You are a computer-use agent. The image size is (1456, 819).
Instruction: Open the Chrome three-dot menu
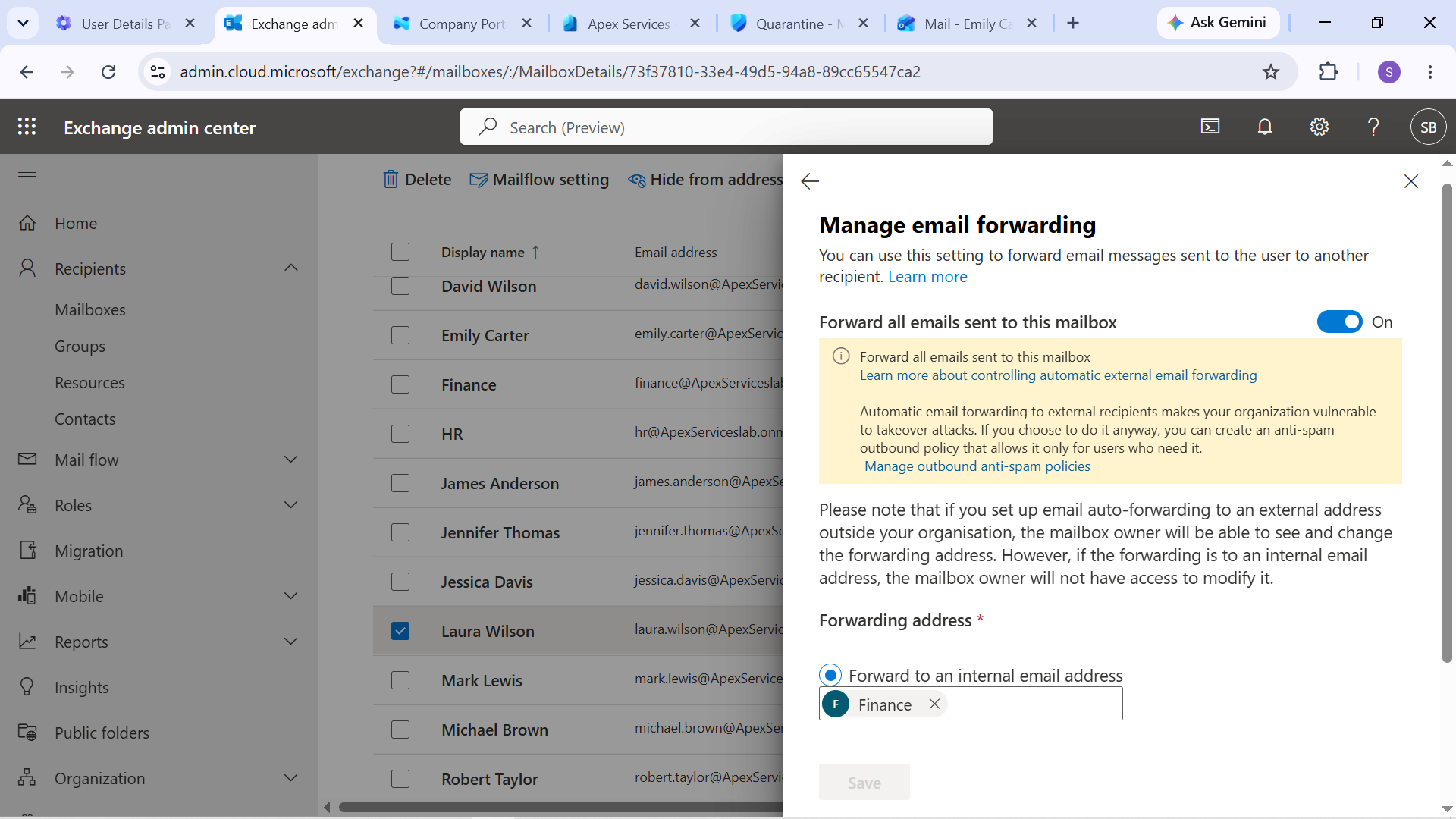pos(1430,72)
